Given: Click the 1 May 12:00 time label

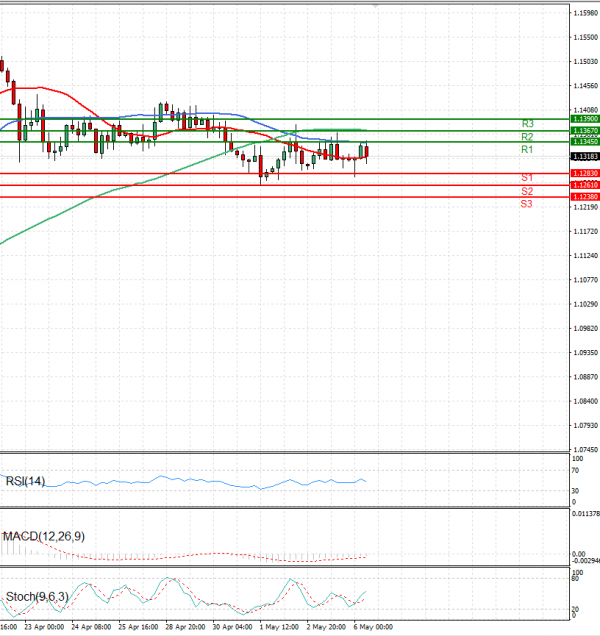Looking at the screenshot, I should click(279, 627).
